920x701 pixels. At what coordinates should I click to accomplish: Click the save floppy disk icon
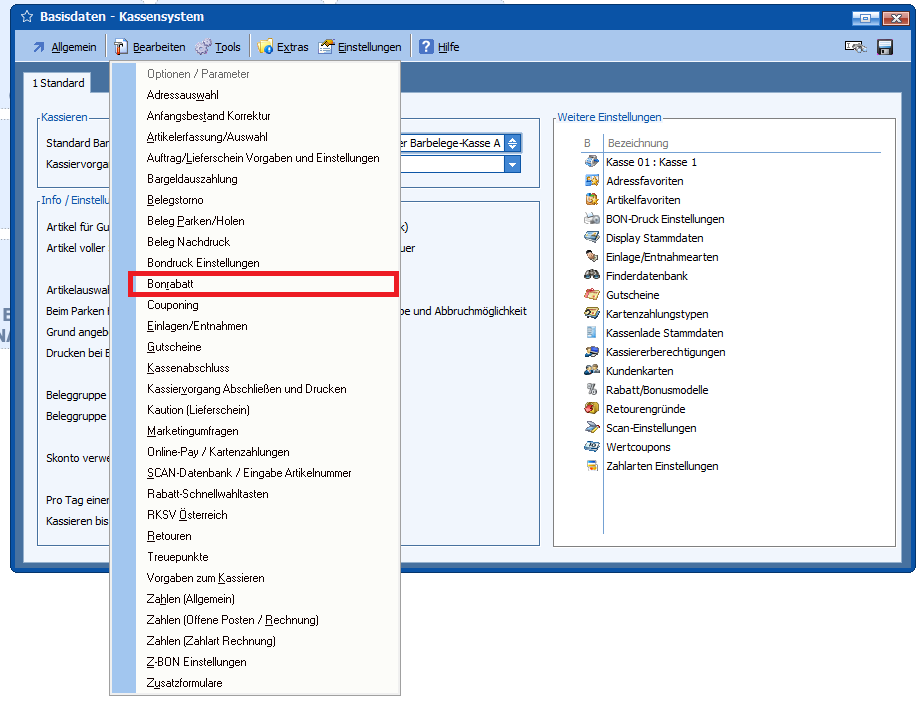tap(884, 47)
